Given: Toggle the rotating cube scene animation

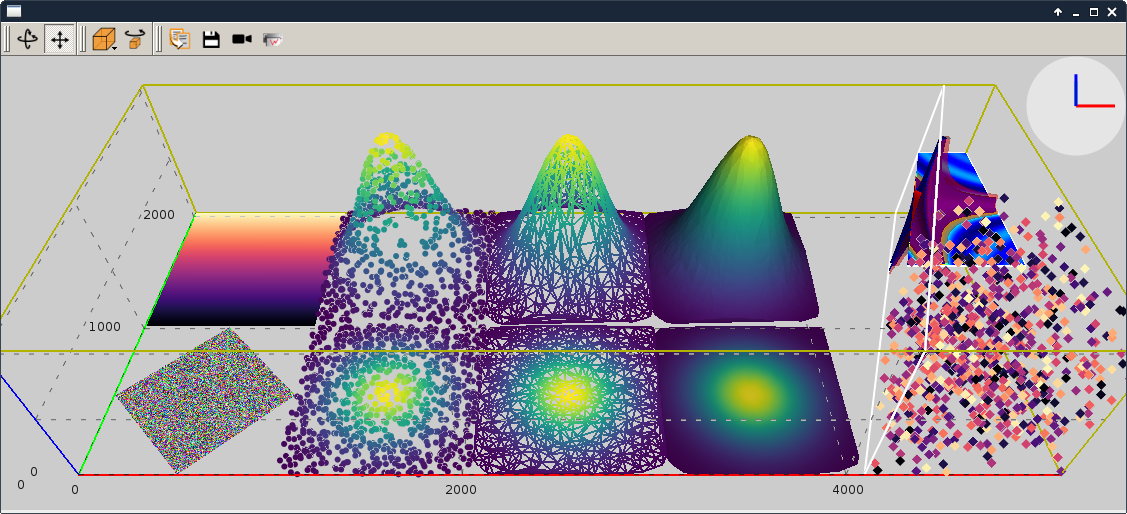Looking at the screenshot, I should pyautogui.click(x=136, y=39).
